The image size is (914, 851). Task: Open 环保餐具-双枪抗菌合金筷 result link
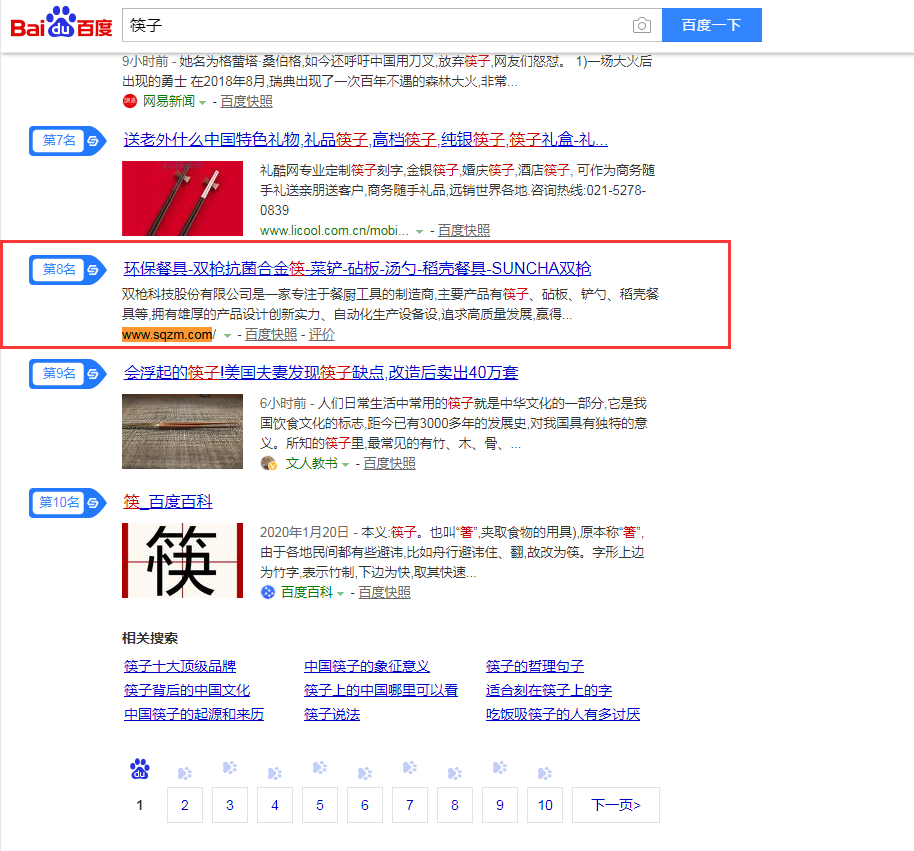[357, 268]
